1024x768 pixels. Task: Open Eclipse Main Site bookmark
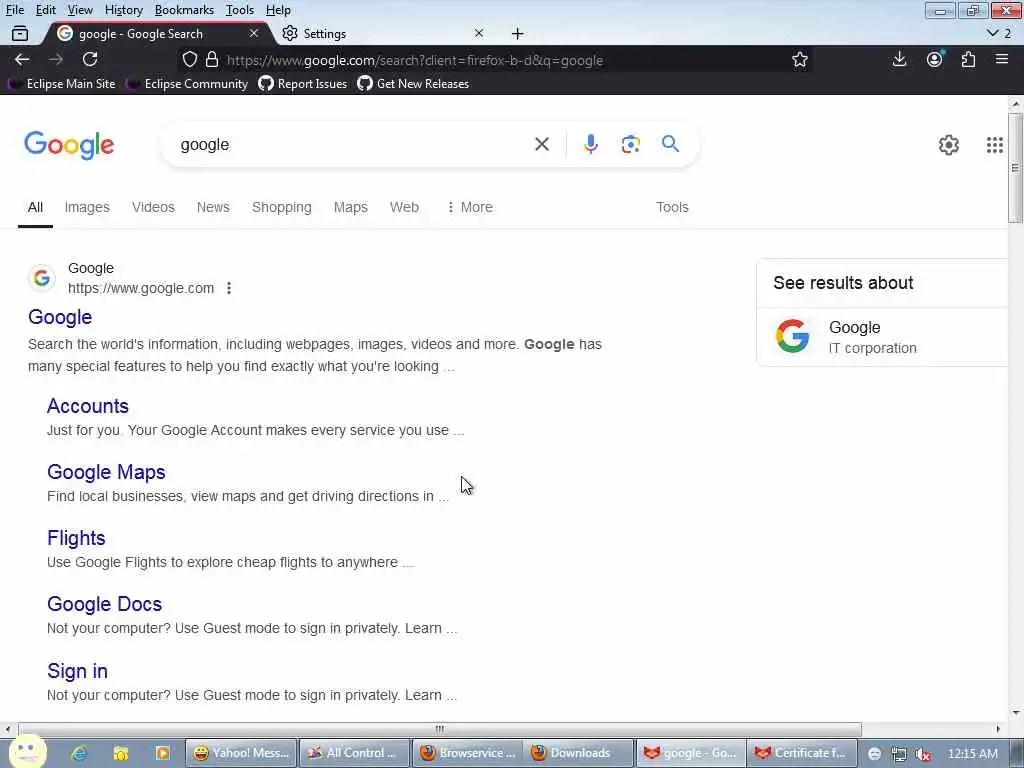(x=61, y=84)
